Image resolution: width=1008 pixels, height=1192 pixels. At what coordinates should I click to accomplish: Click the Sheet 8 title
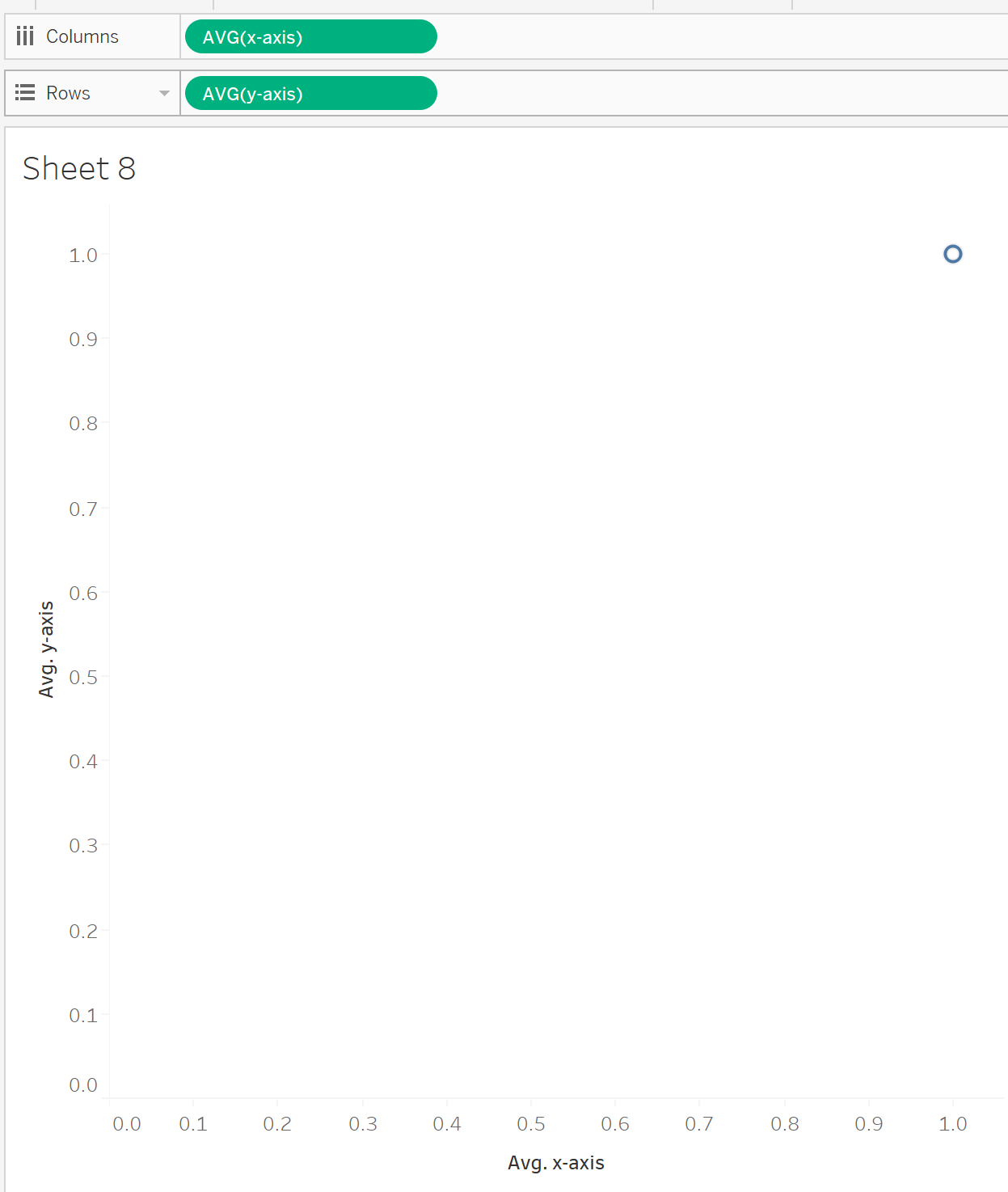78,169
